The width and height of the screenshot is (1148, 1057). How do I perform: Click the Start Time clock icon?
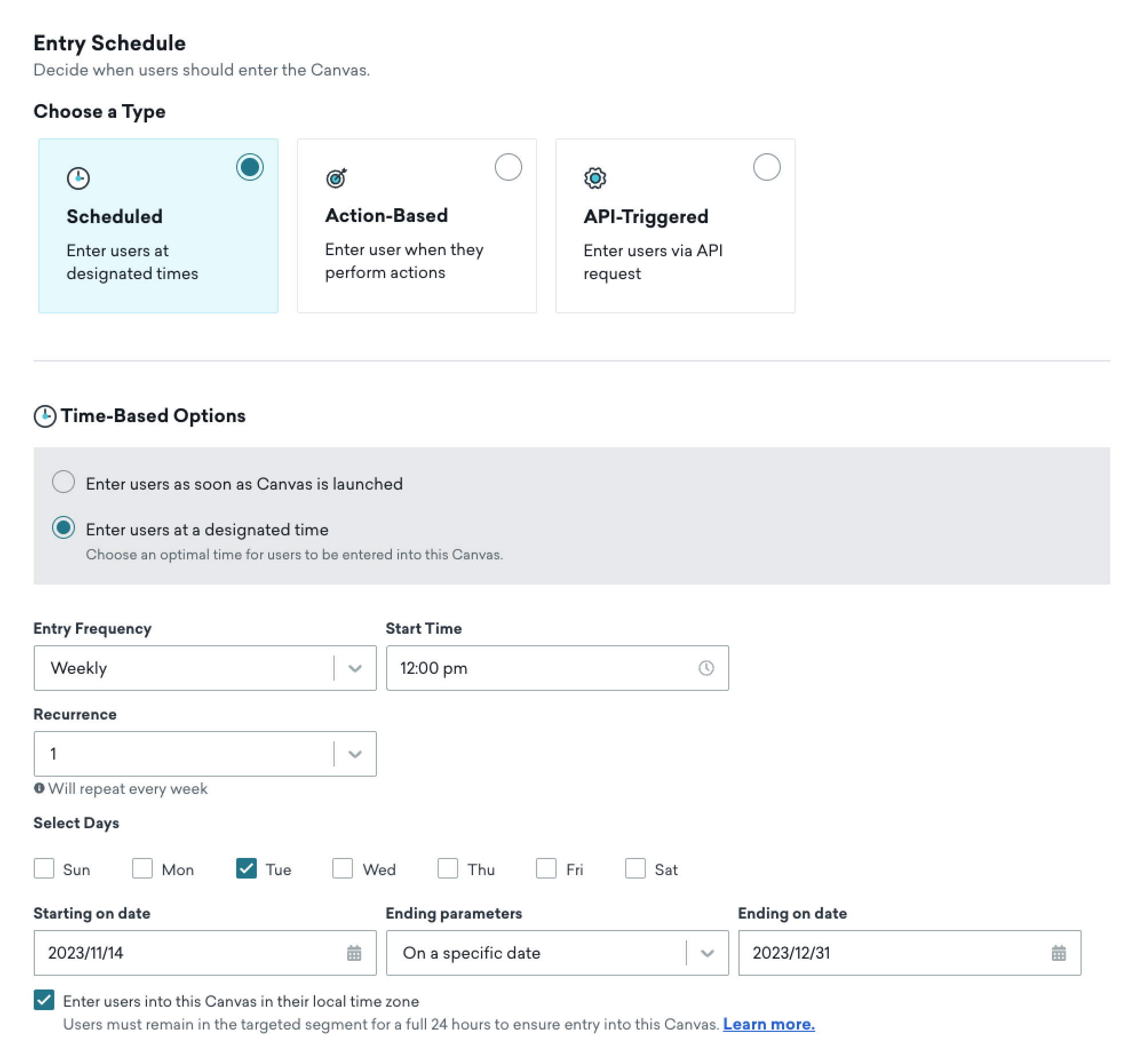click(706, 668)
